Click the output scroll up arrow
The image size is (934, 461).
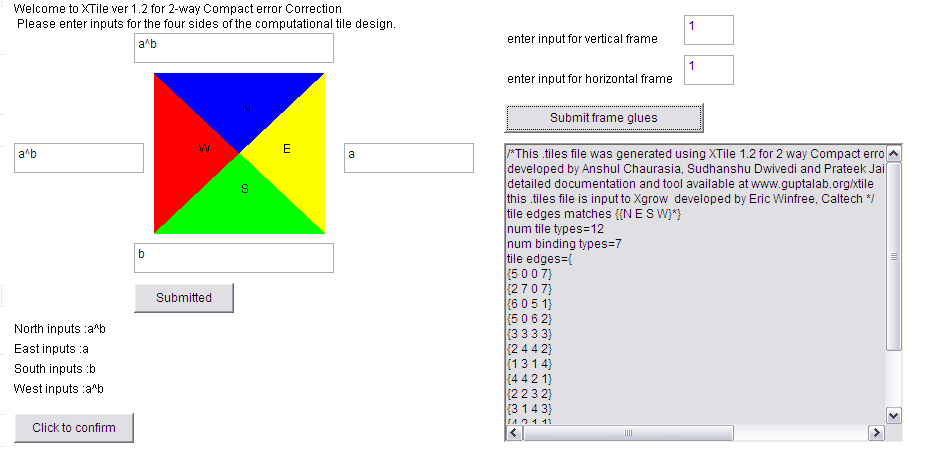(x=893, y=154)
